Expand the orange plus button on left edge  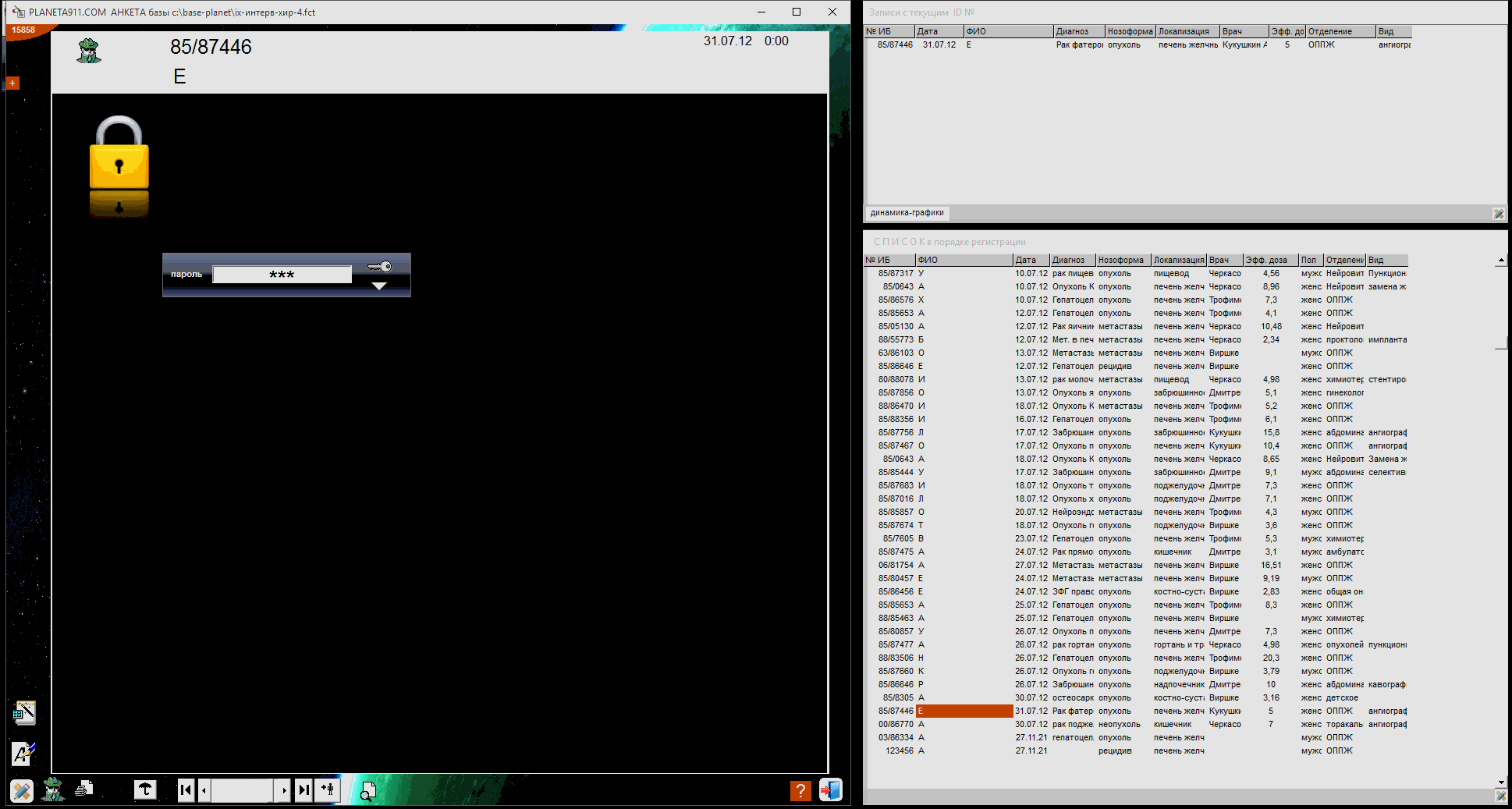pyautogui.click(x=12, y=83)
